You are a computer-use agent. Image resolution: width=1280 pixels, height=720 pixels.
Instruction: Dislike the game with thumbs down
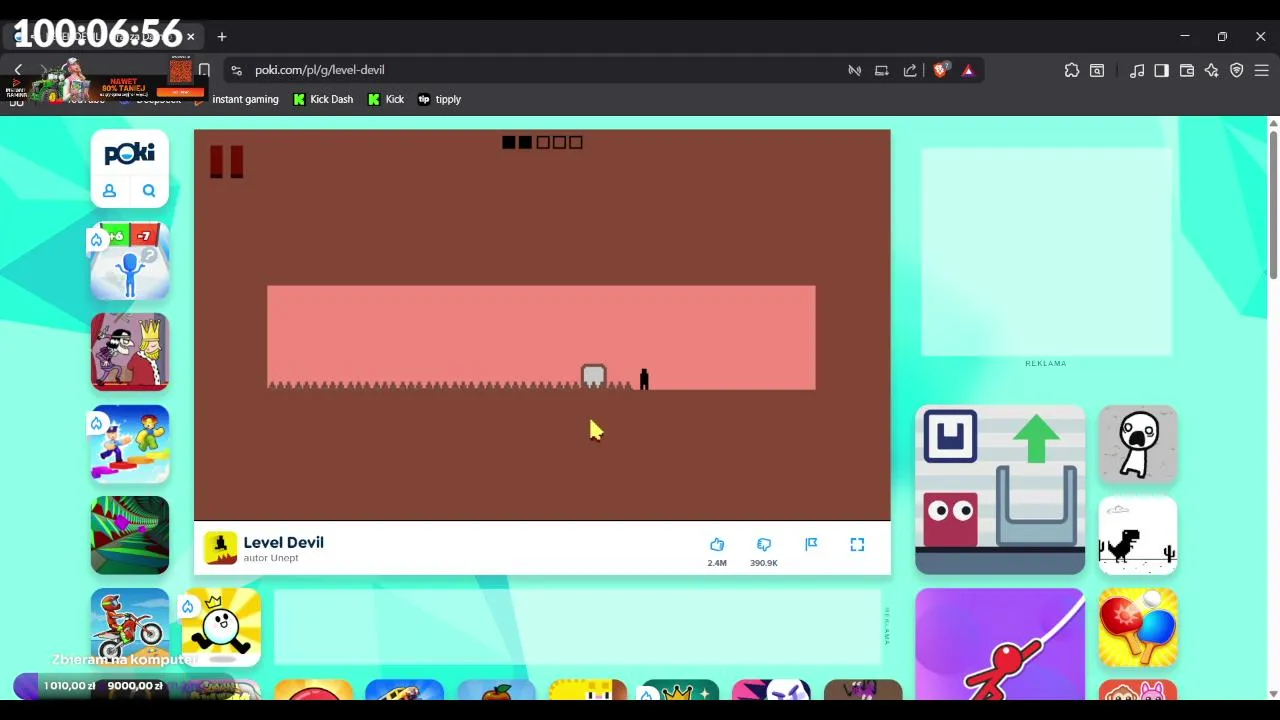[764, 545]
